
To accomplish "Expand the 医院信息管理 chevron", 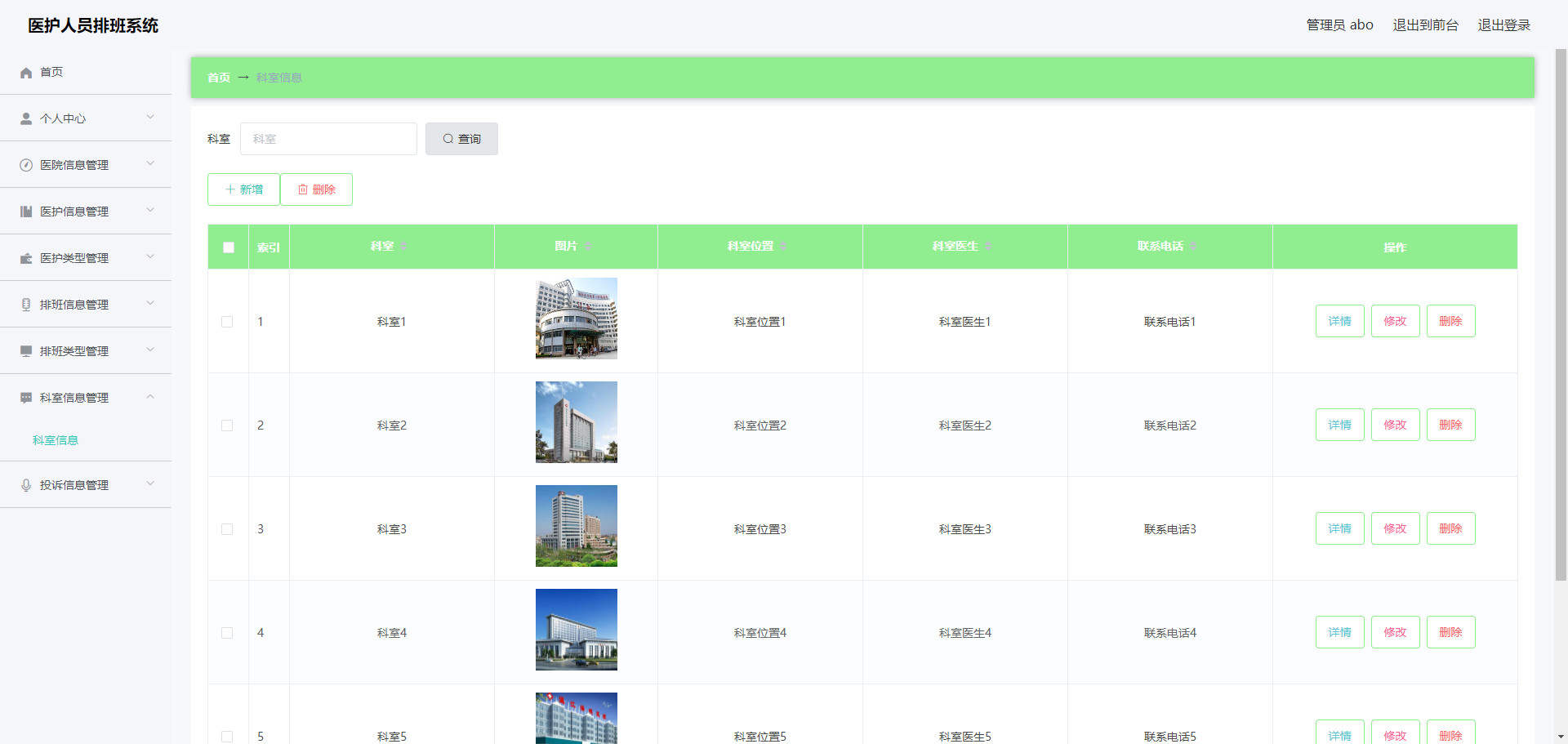I will 150,164.
